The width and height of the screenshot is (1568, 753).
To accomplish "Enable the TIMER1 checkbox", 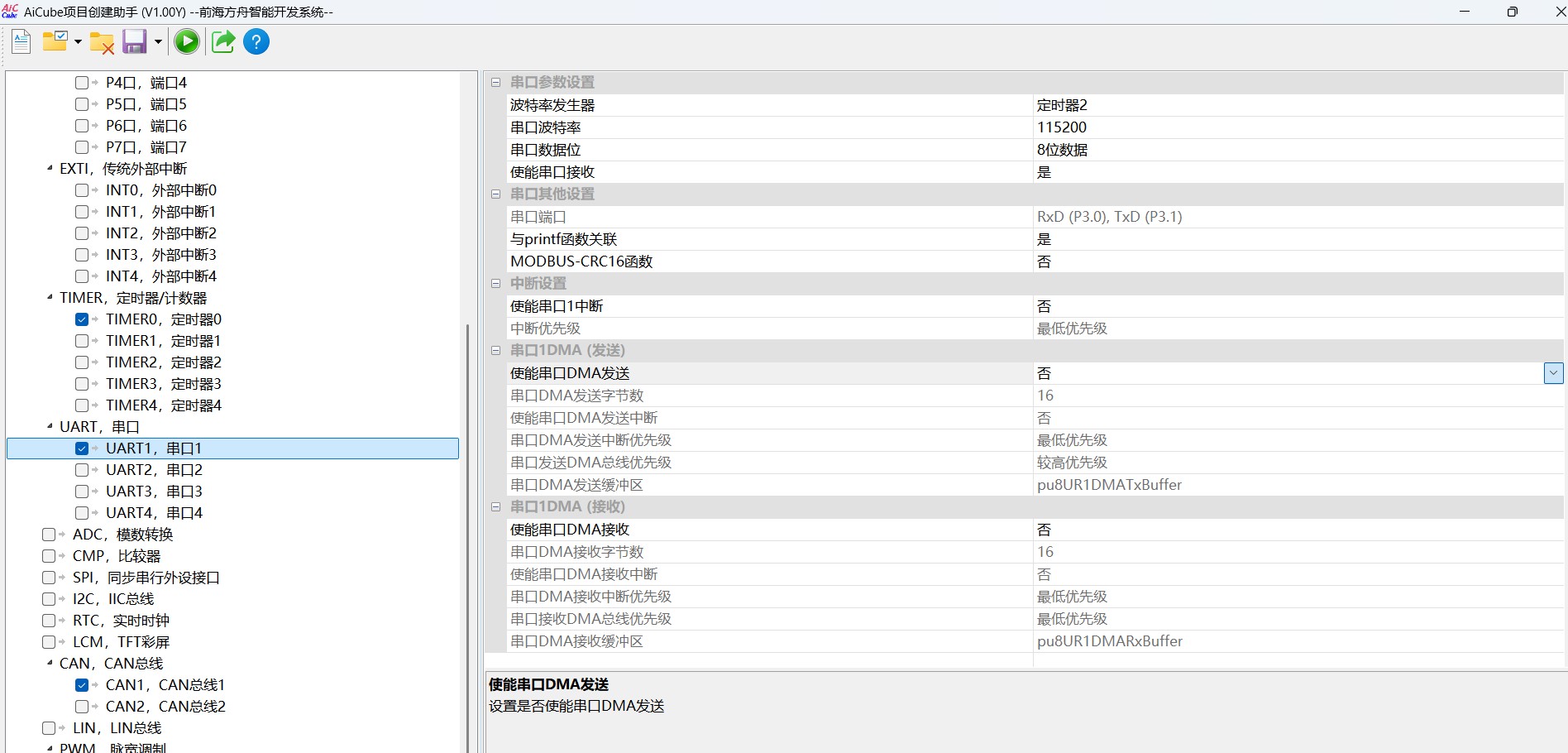I will pos(82,340).
